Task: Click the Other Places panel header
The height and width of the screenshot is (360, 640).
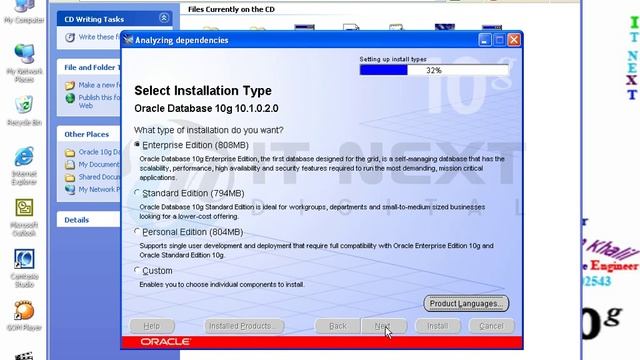Action: (89, 134)
